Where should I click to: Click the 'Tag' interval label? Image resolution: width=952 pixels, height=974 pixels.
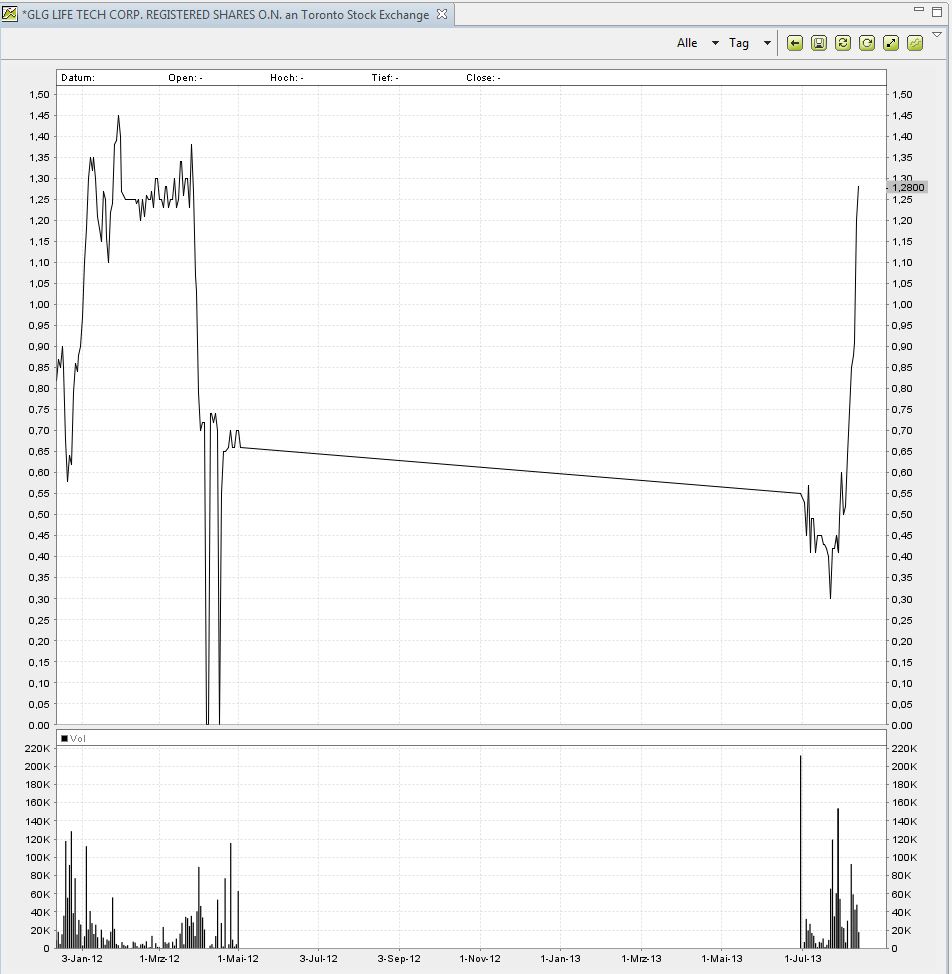pyautogui.click(x=739, y=43)
